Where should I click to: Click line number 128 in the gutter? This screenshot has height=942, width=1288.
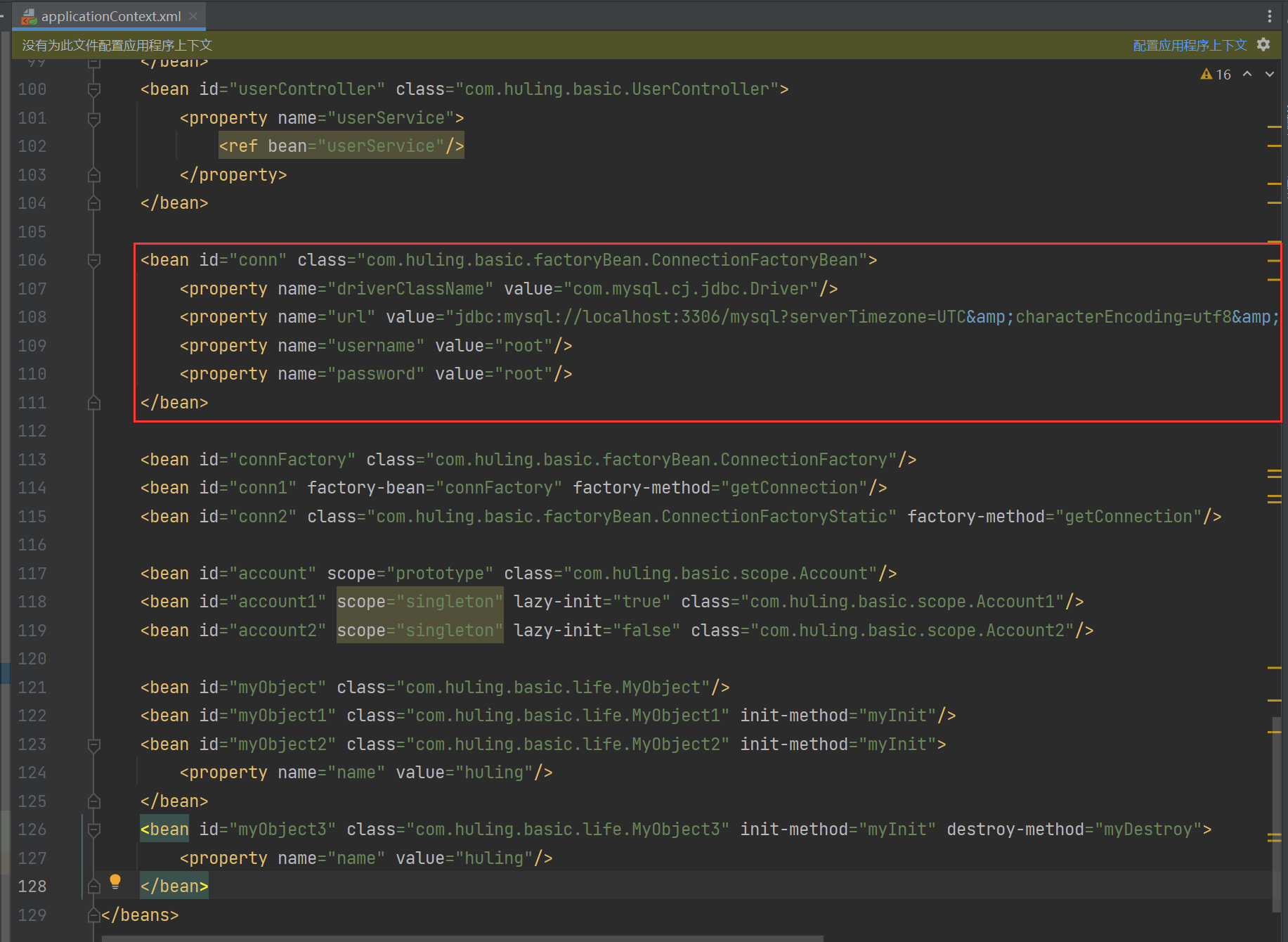pyautogui.click(x=32, y=886)
